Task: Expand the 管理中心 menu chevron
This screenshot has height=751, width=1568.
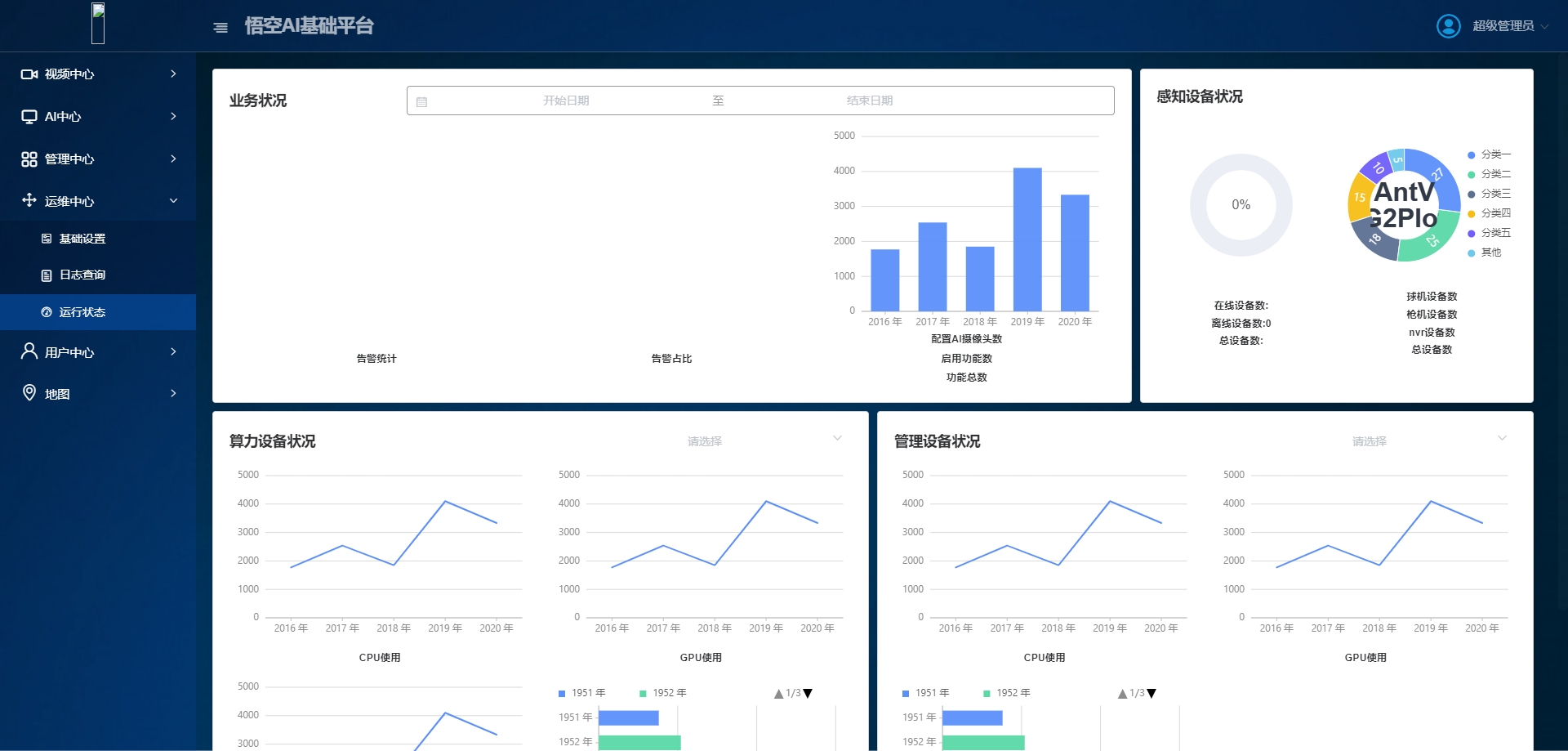Action: pyautogui.click(x=173, y=159)
